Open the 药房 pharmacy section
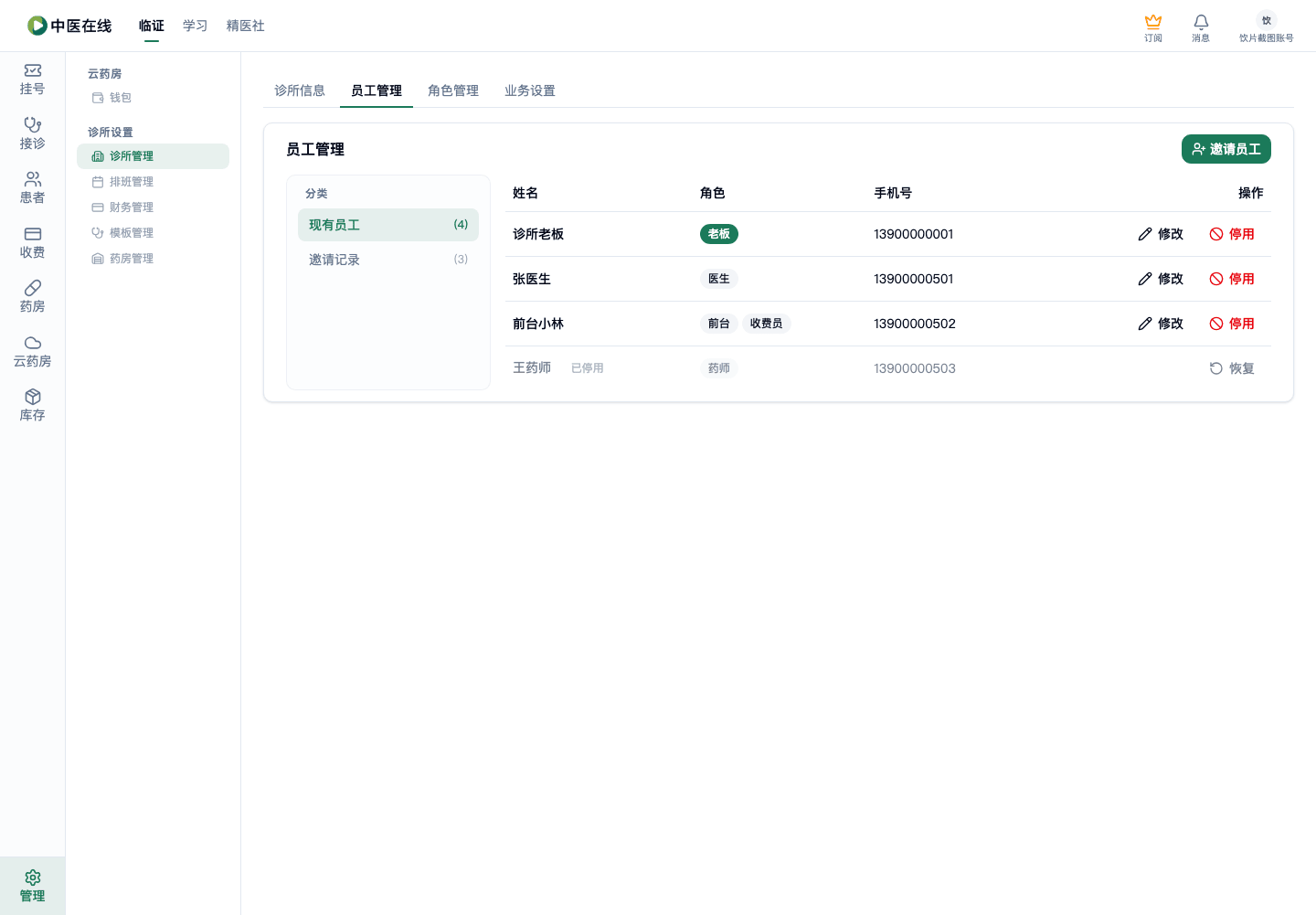 33,297
